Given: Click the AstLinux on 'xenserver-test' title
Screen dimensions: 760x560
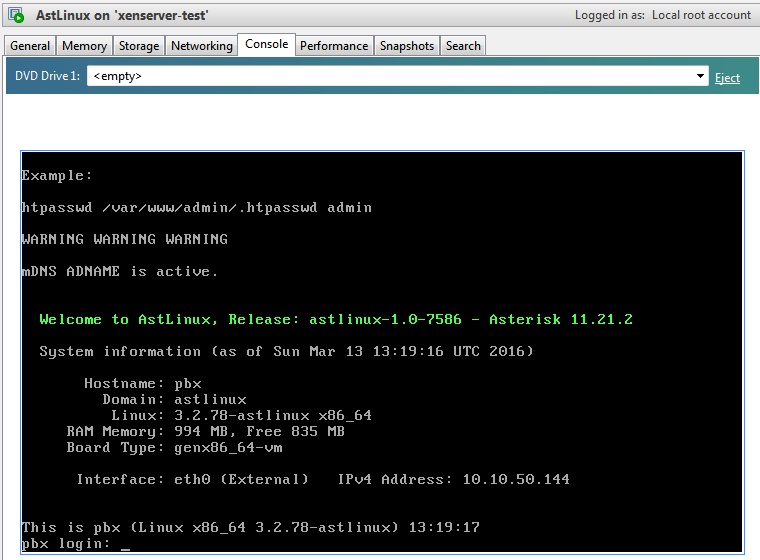Looking at the screenshot, I should pos(122,15).
